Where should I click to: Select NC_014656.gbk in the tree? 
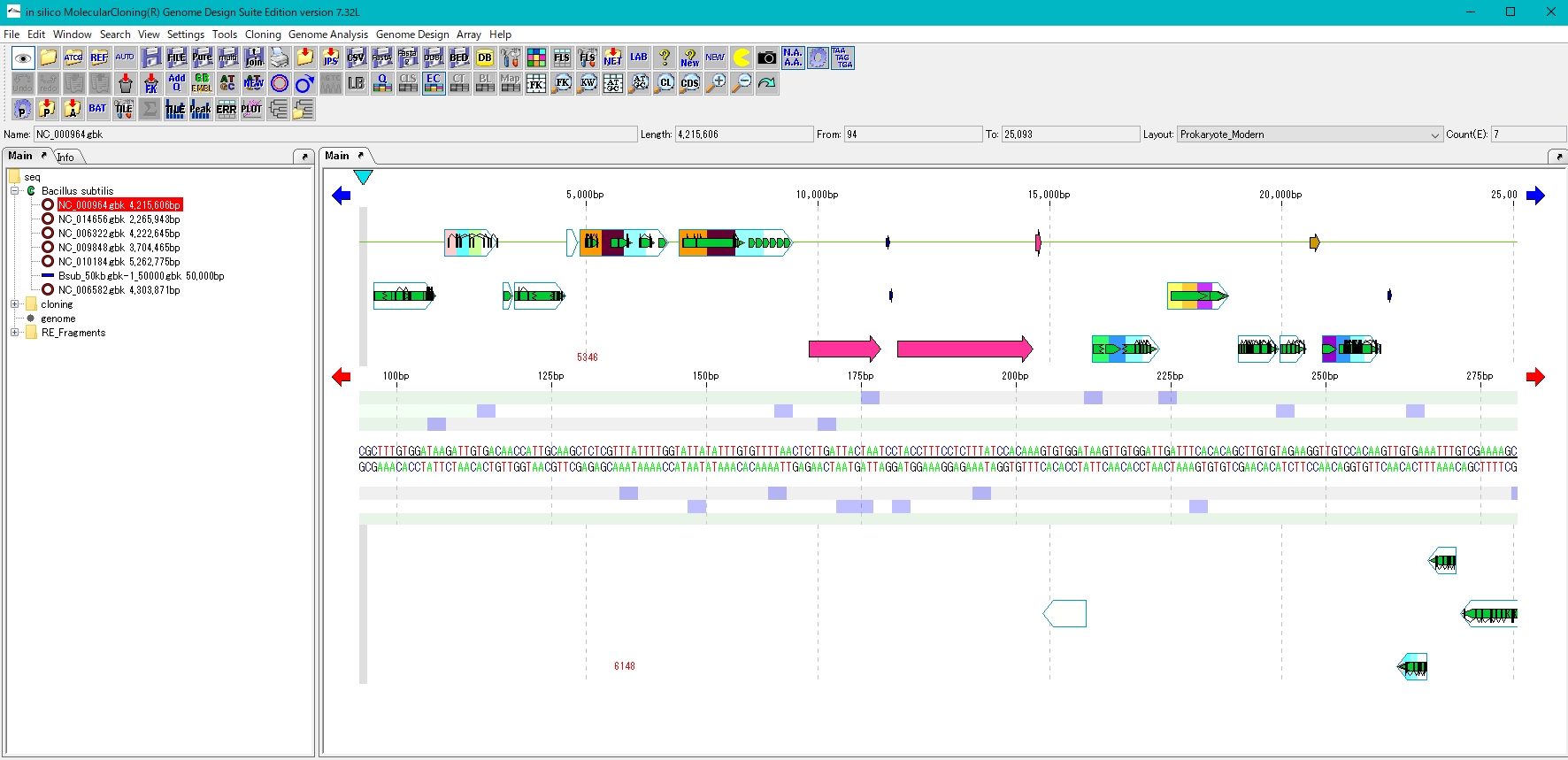point(119,219)
